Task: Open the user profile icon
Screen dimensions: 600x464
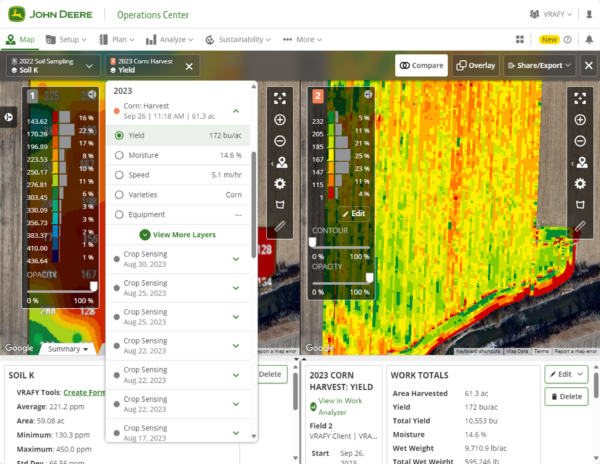Action: [589, 15]
